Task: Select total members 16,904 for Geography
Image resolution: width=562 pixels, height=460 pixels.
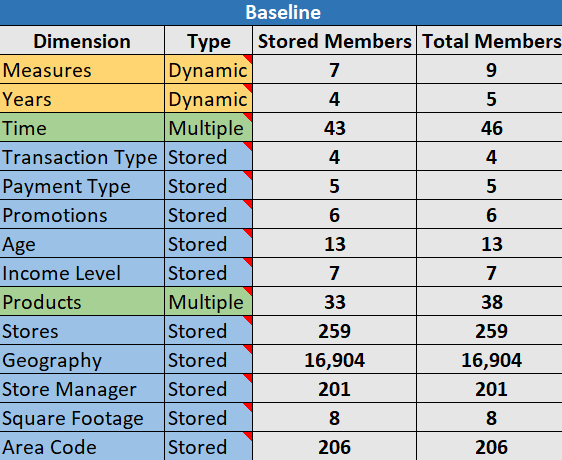Action: point(490,360)
